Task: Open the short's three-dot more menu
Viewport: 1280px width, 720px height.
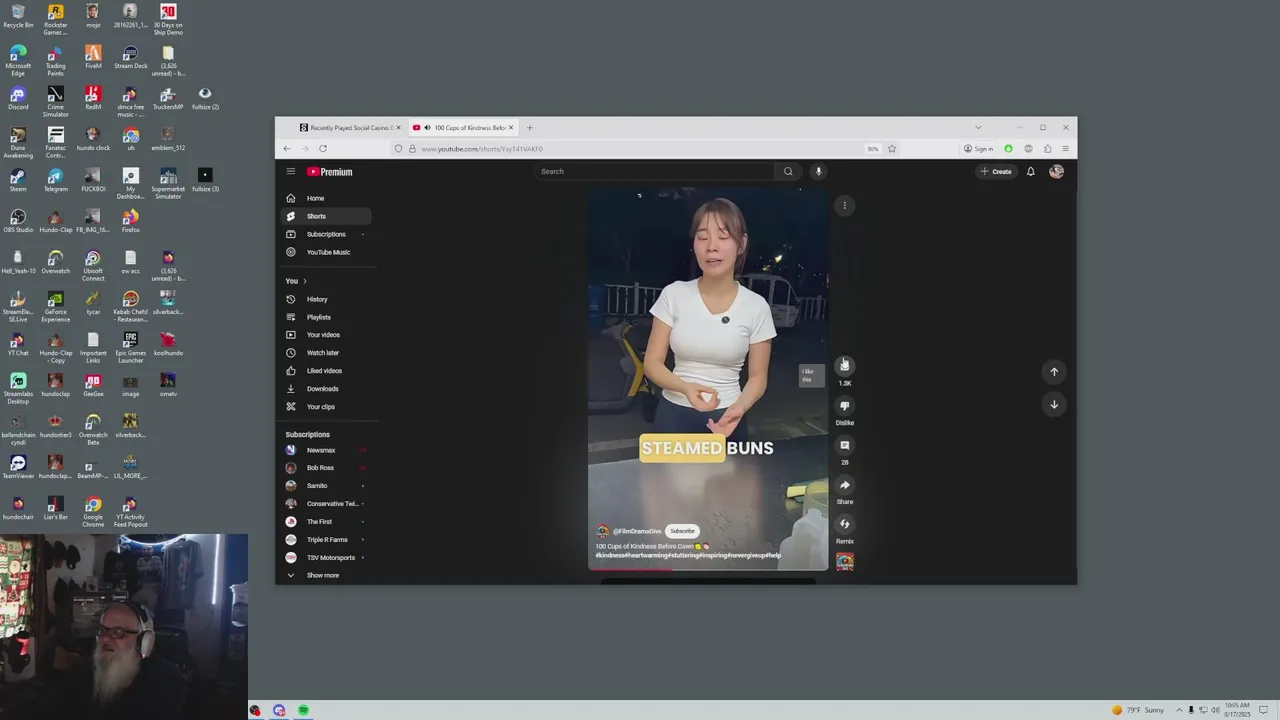Action: (844, 206)
